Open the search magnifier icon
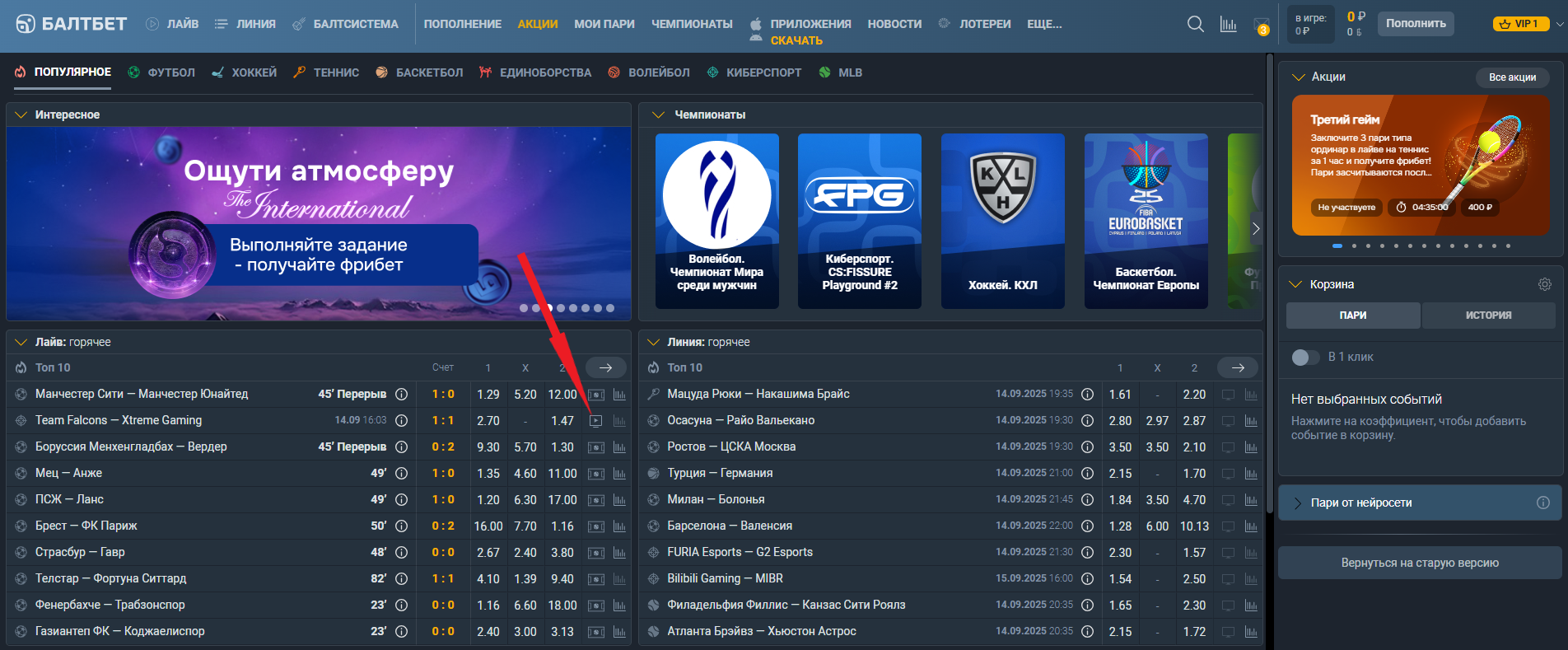Screen dimensions: 1568x650 (1195, 24)
